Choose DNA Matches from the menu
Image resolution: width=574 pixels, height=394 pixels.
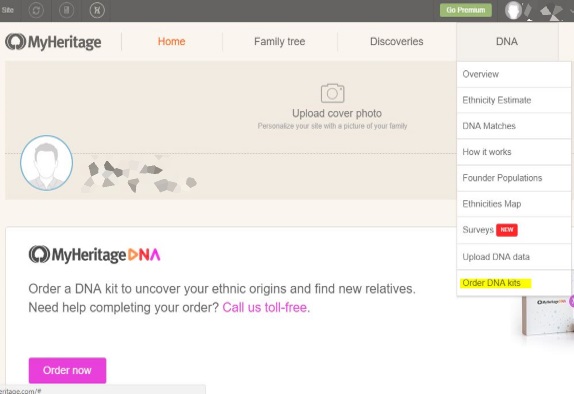(x=514, y=126)
